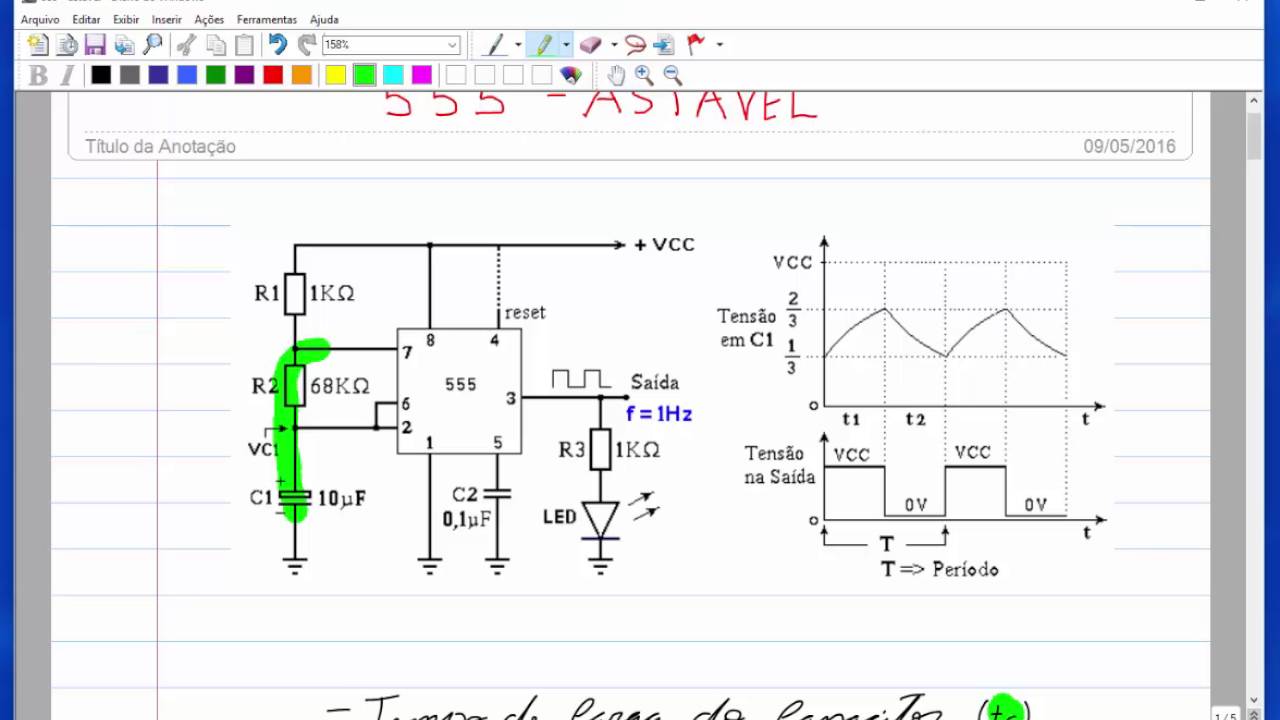The height and width of the screenshot is (720, 1280).
Task: Click the 'T => Período' caption
Action: (939, 569)
